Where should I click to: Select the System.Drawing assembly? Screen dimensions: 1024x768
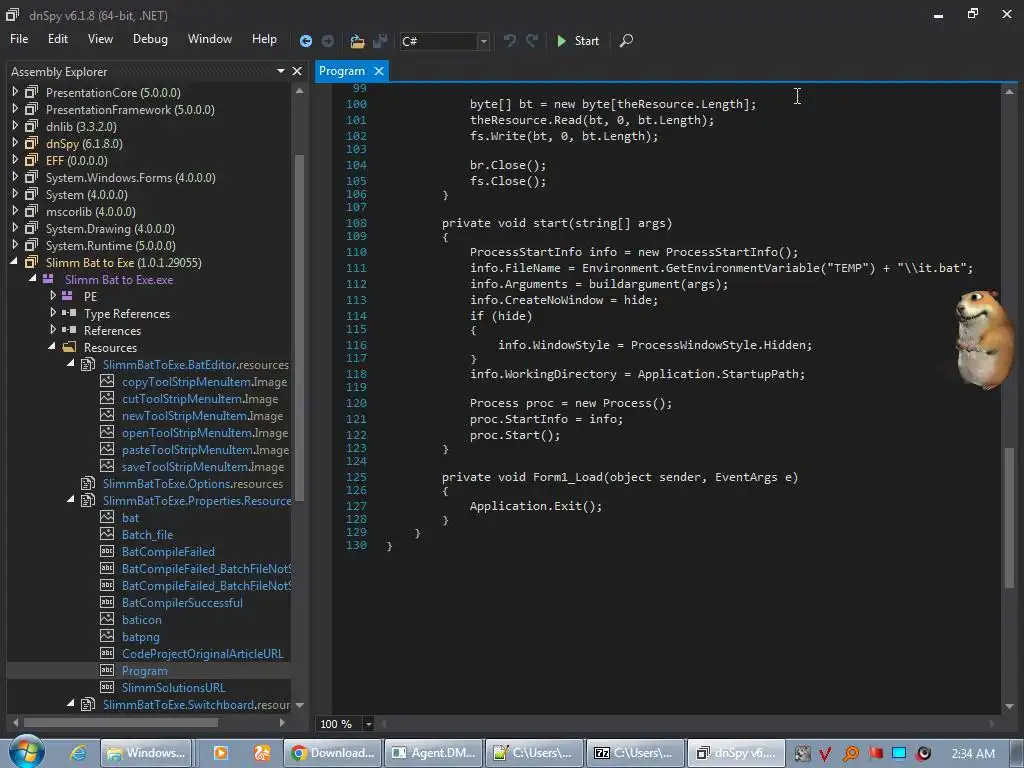pos(110,229)
